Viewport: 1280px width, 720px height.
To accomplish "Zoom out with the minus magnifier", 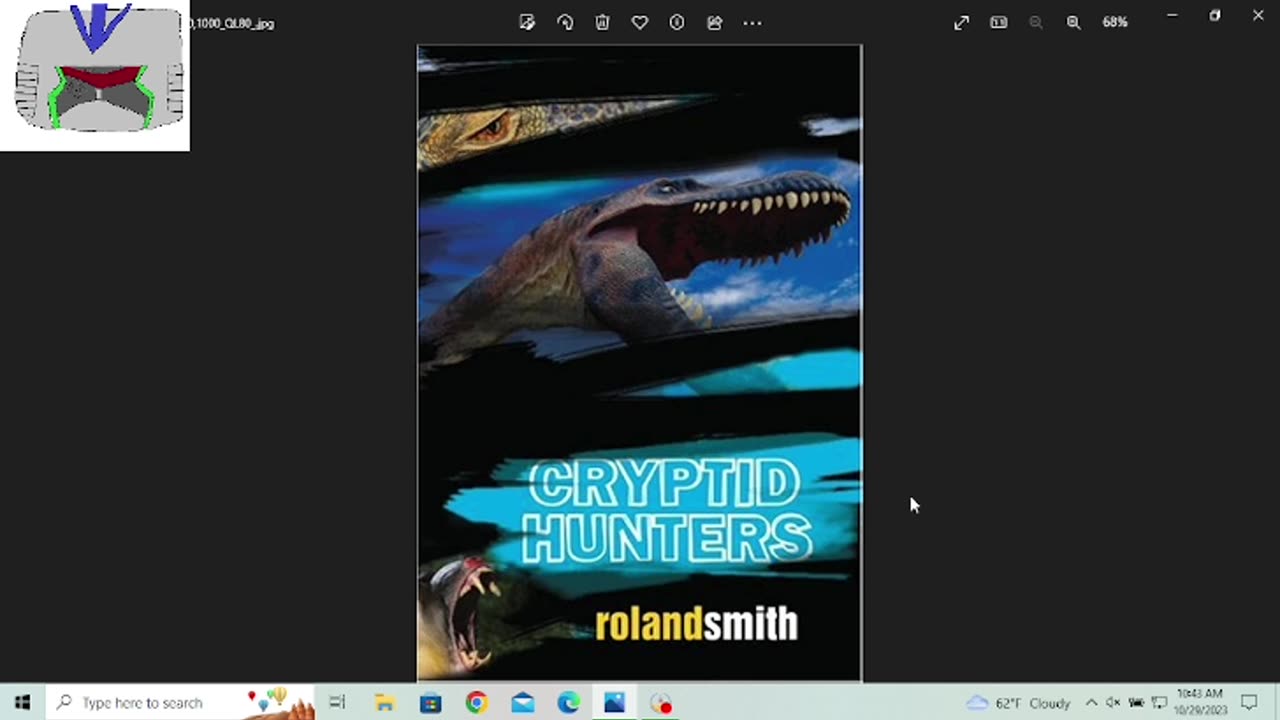I will point(1036,22).
